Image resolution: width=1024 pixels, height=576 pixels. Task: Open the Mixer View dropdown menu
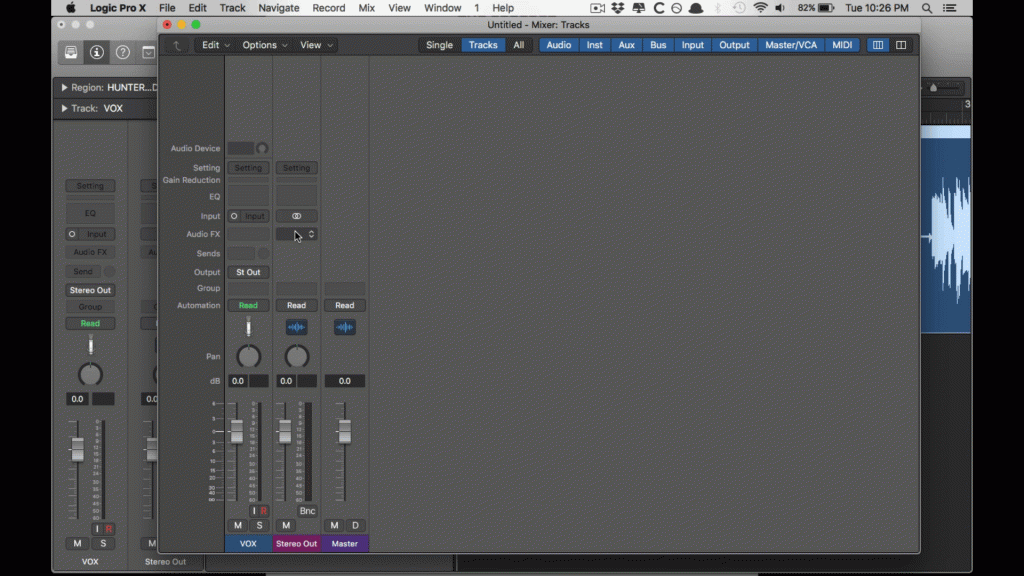pos(316,45)
